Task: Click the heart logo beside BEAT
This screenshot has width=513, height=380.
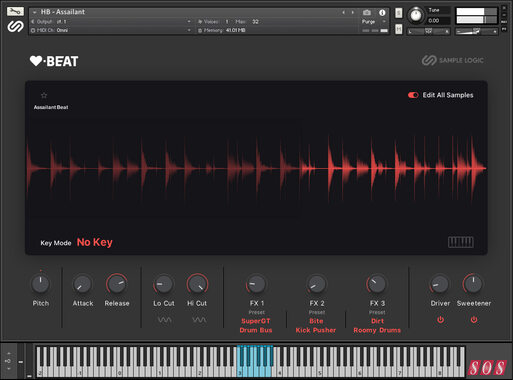Action: (36, 61)
